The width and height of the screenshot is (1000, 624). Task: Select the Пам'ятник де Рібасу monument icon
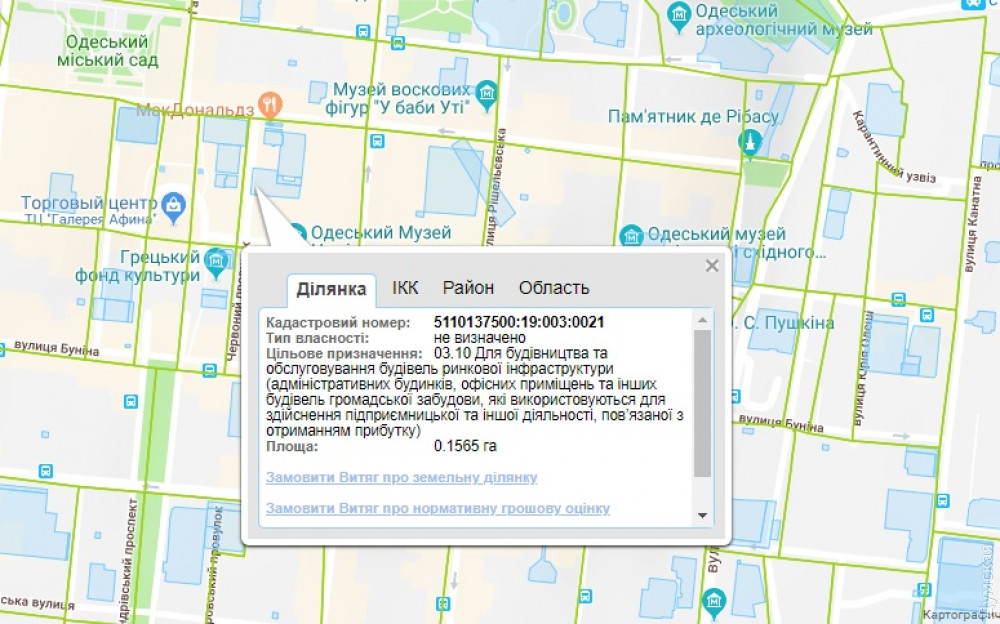747,144
